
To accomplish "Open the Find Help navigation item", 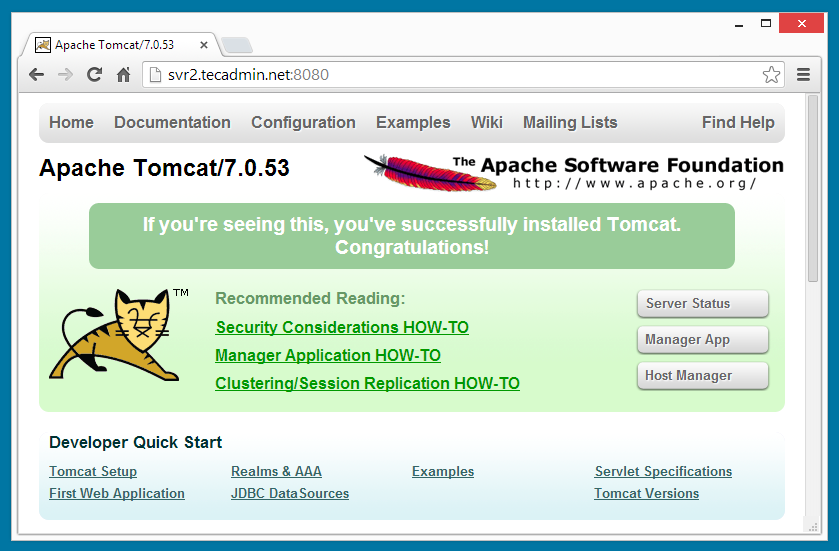I will click(x=738, y=123).
